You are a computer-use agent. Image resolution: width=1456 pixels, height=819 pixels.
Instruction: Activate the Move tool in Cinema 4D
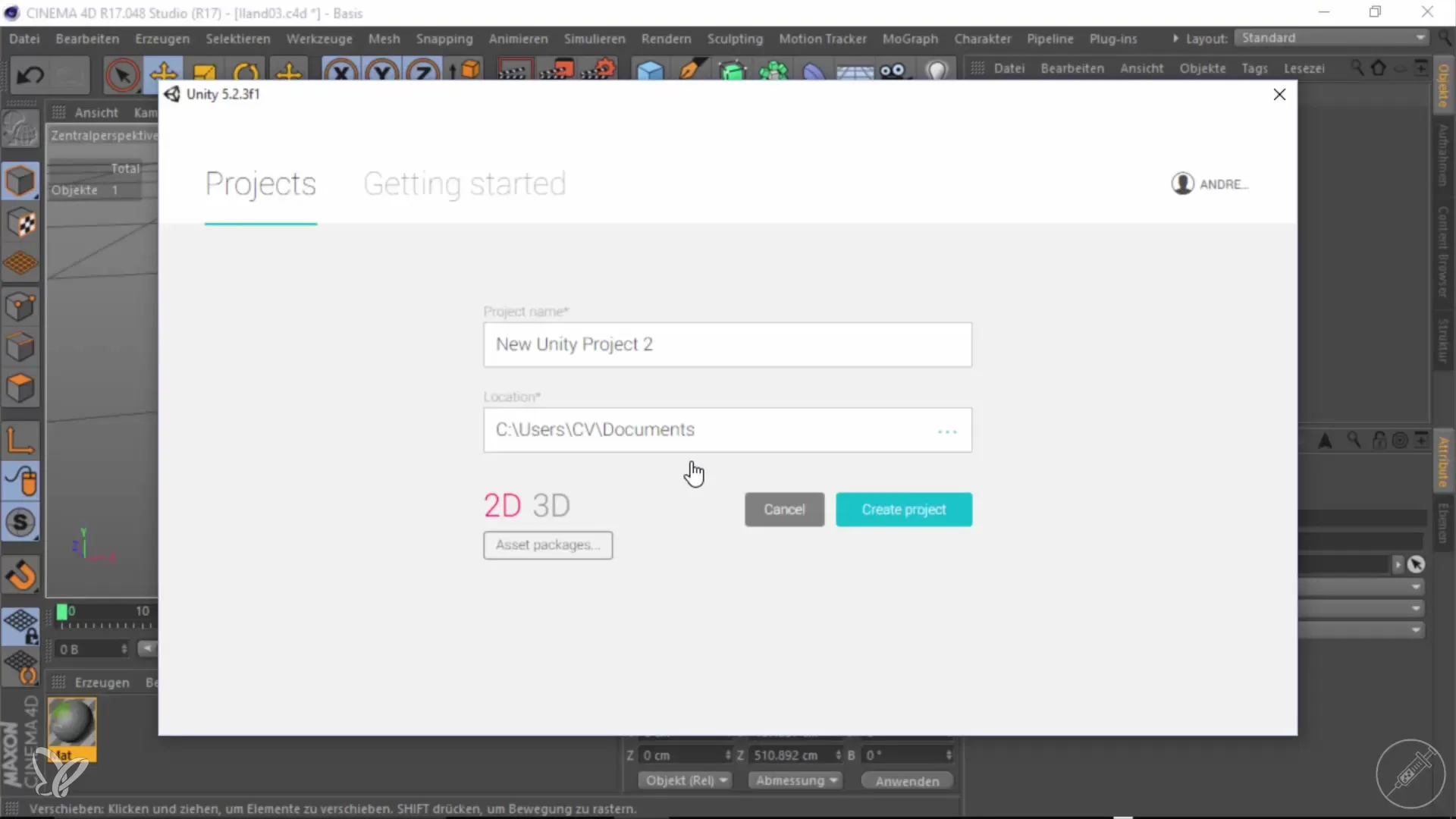click(x=164, y=73)
